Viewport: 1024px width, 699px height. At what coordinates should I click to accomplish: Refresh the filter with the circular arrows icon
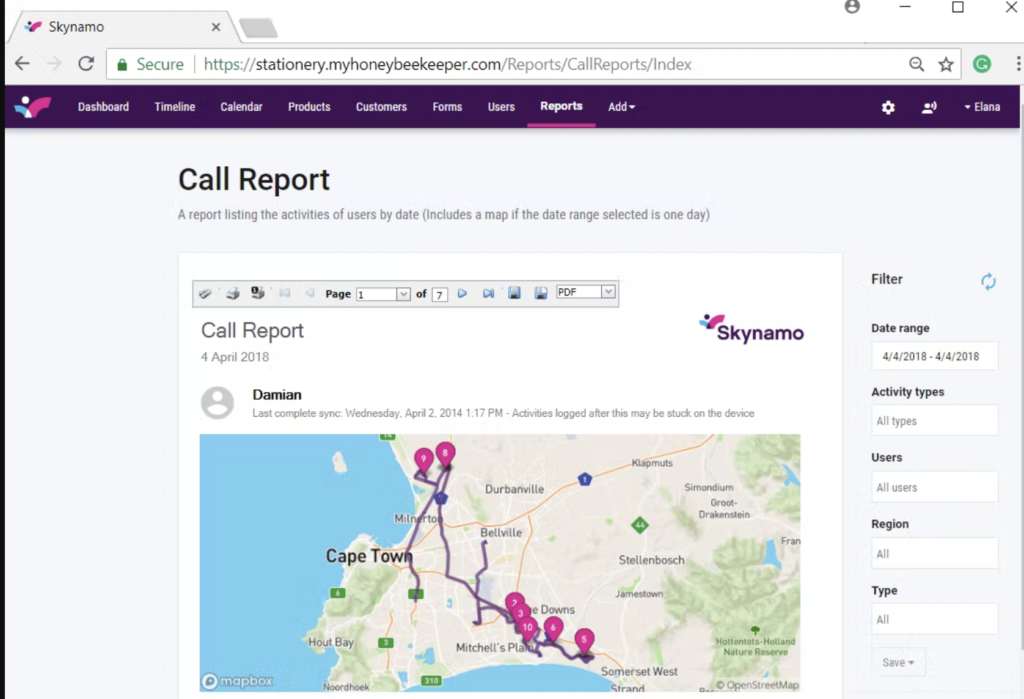[x=988, y=281]
